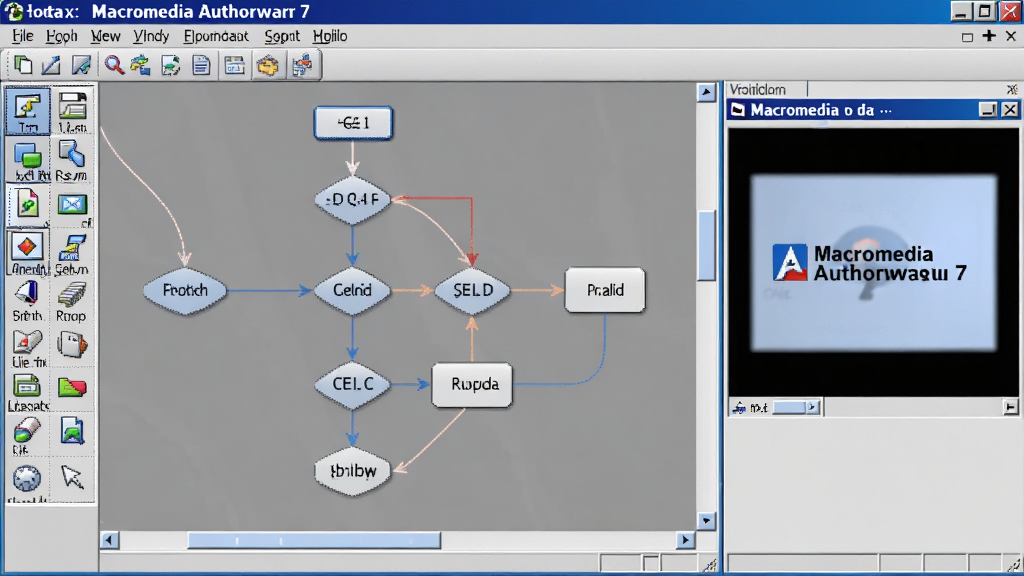
Task: Click the blue slider below the preview
Action: click(790, 408)
